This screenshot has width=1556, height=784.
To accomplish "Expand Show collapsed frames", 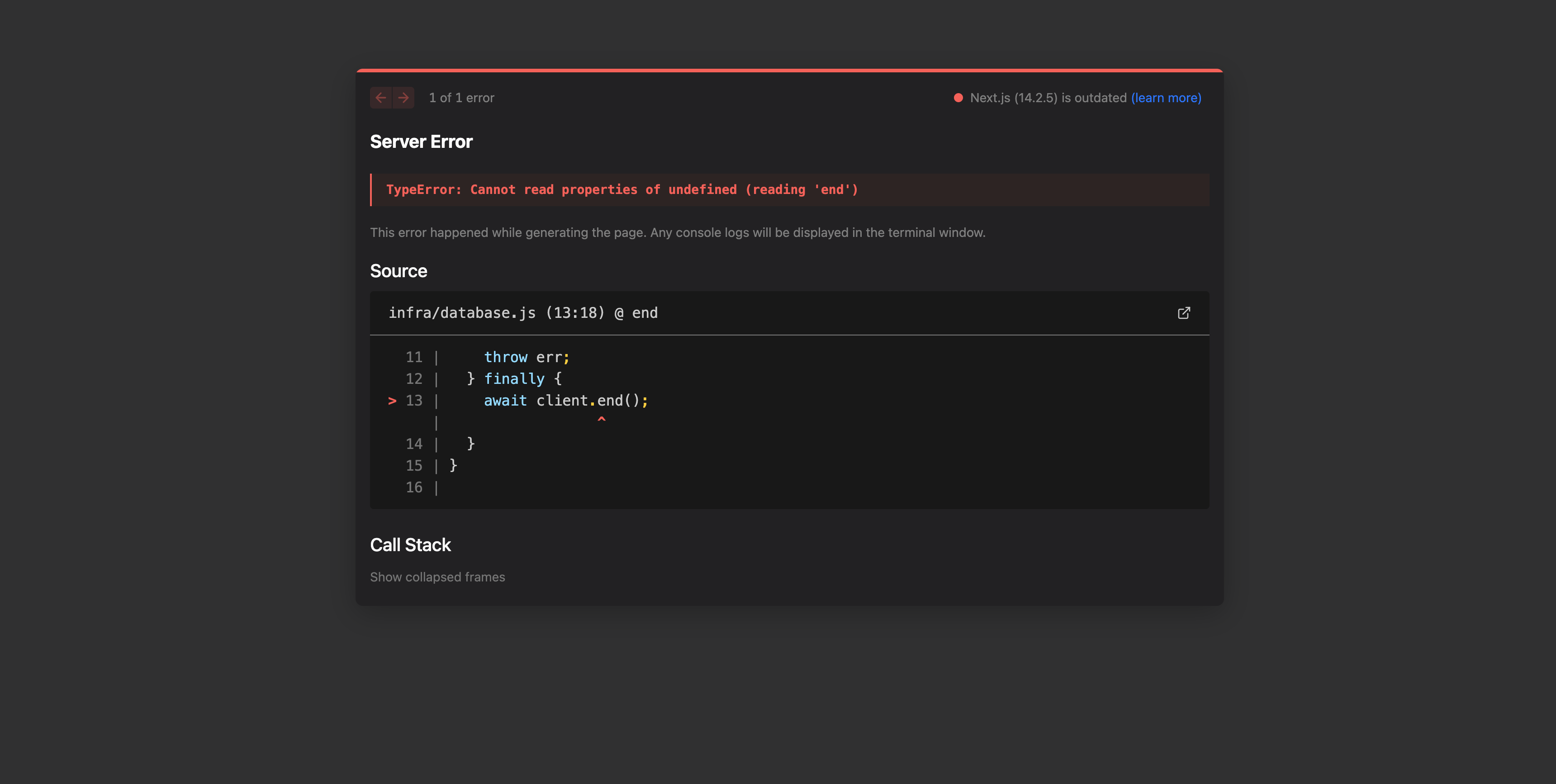I will pos(437,577).
